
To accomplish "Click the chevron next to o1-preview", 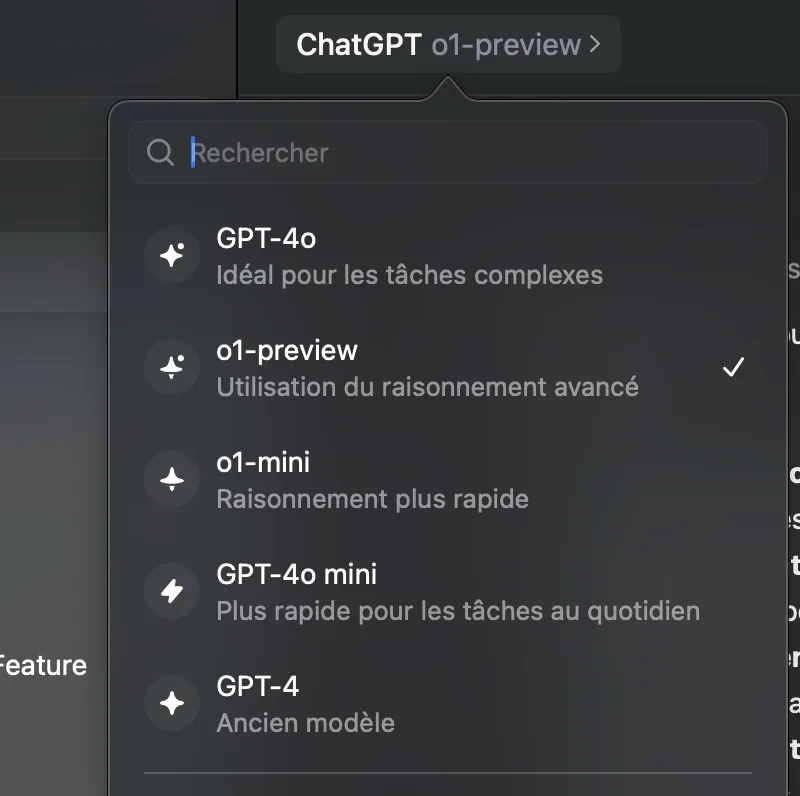I will pyautogui.click(x=595, y=44).
